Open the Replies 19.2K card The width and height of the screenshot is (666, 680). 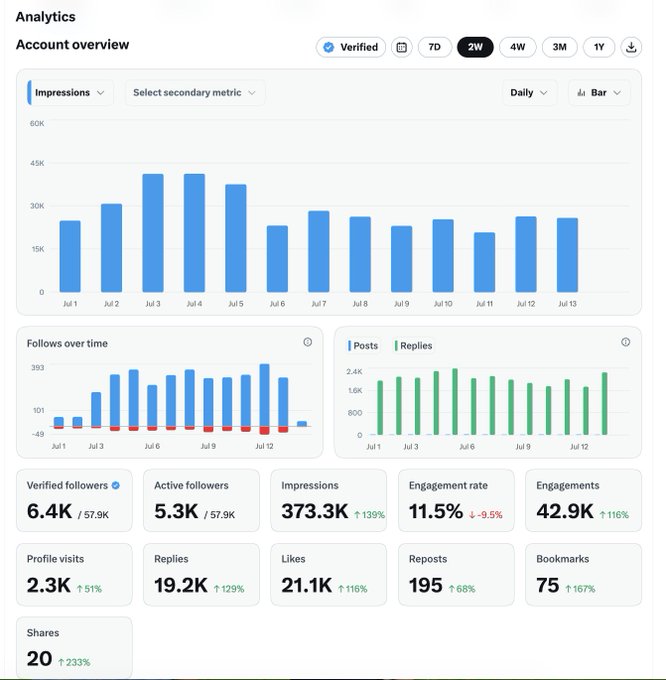201,575
